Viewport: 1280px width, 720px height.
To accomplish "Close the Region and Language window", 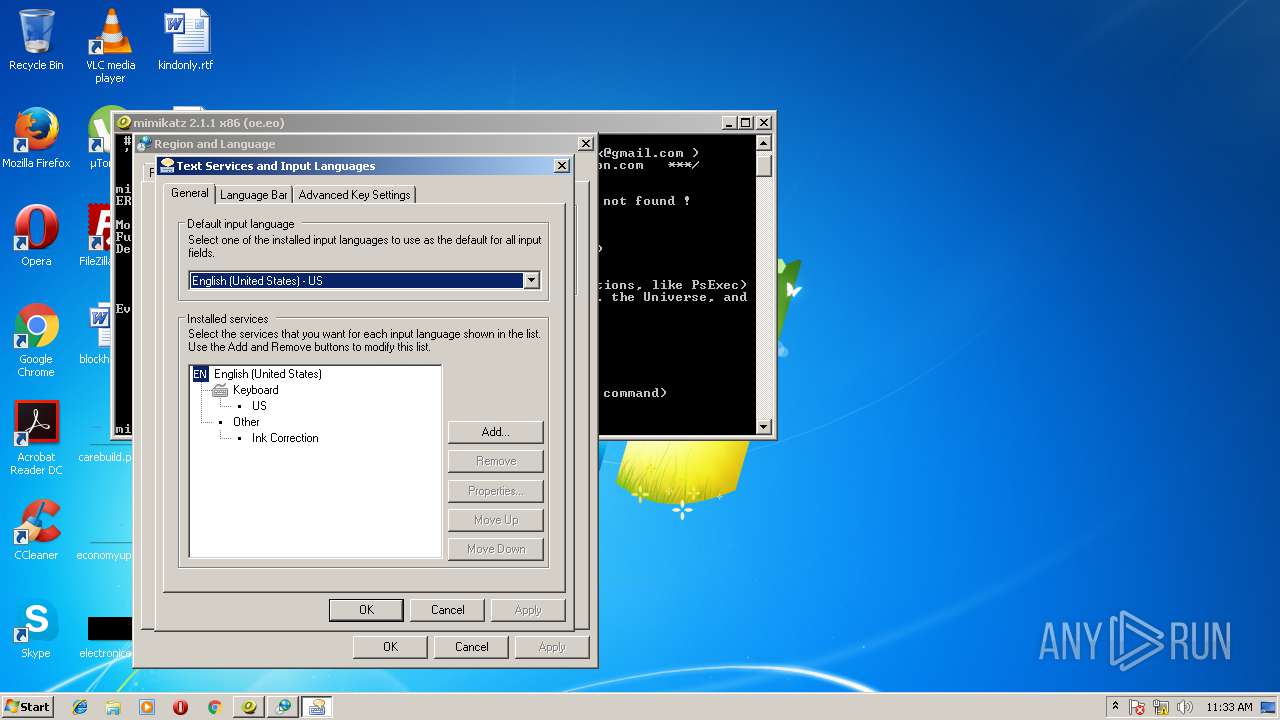I will pyautogui.click(x=586, y=144).
